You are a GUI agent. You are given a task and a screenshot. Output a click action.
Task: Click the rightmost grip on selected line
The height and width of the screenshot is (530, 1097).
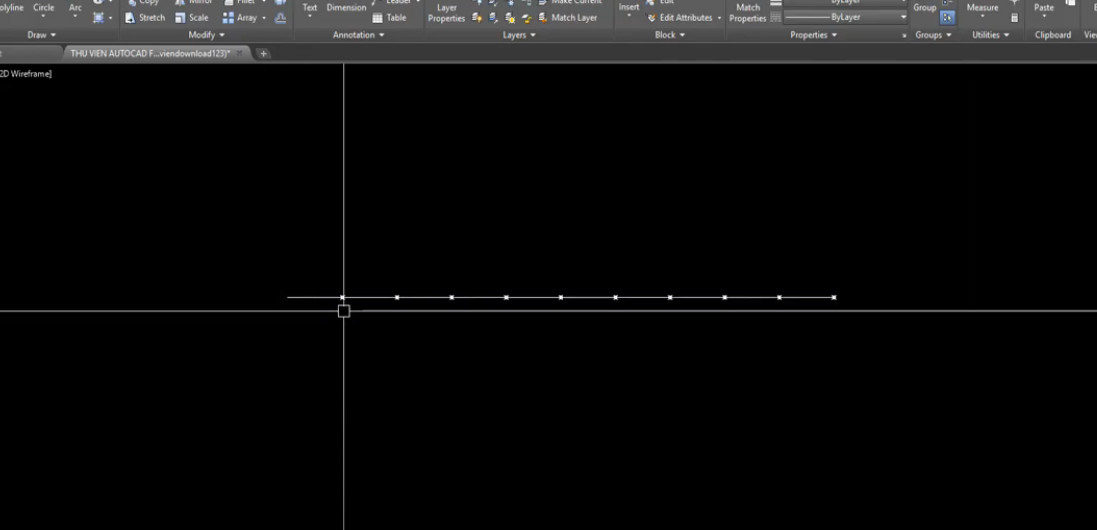pos(834,297)
